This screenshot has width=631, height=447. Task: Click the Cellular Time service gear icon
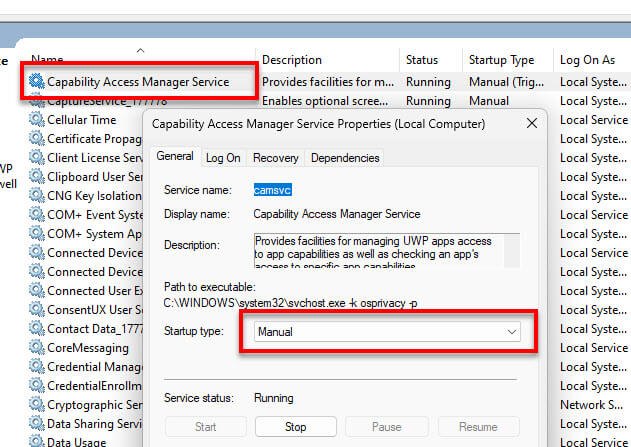coord(37,119)
